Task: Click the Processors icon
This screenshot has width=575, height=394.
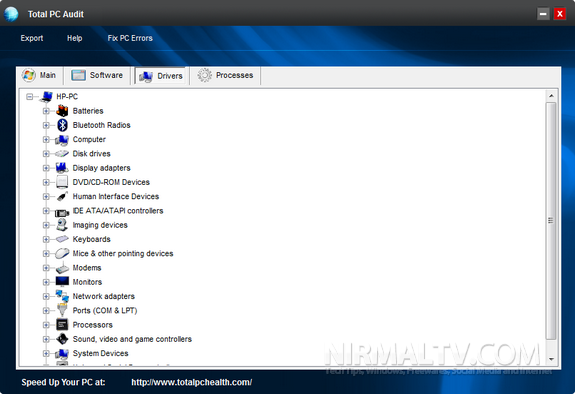Action: (62, 324)
